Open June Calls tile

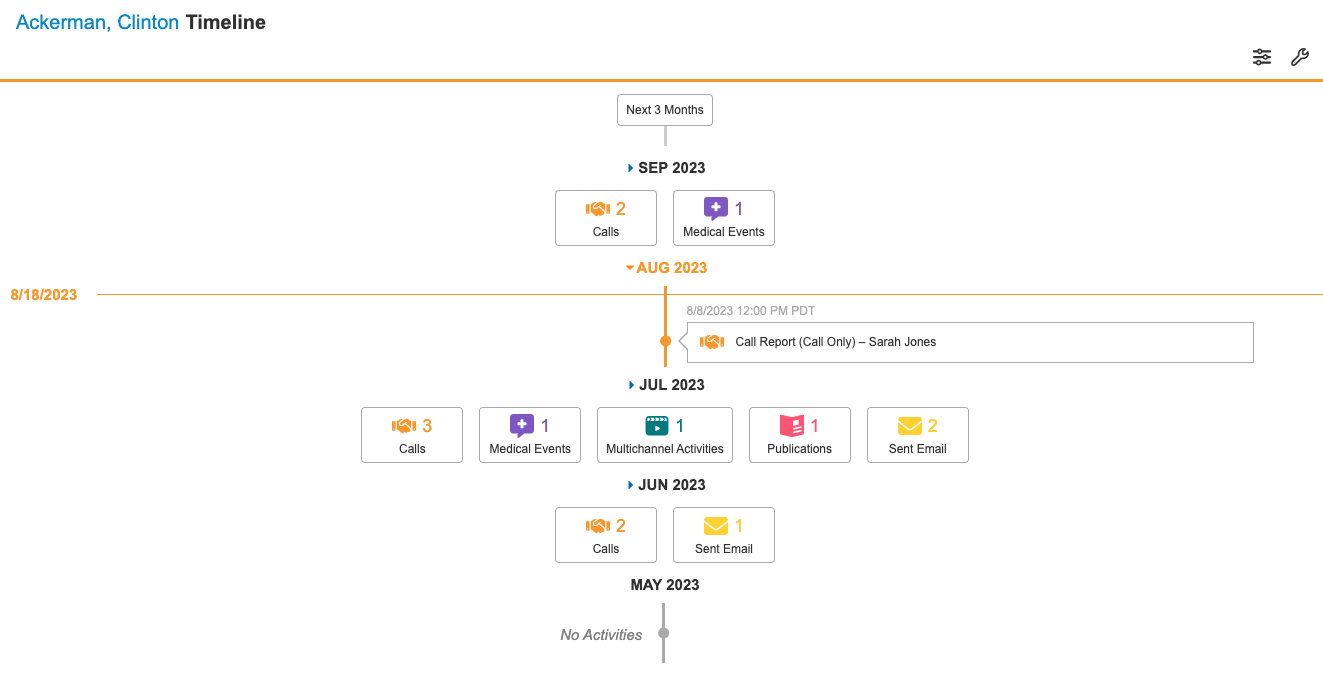(606, 535)
